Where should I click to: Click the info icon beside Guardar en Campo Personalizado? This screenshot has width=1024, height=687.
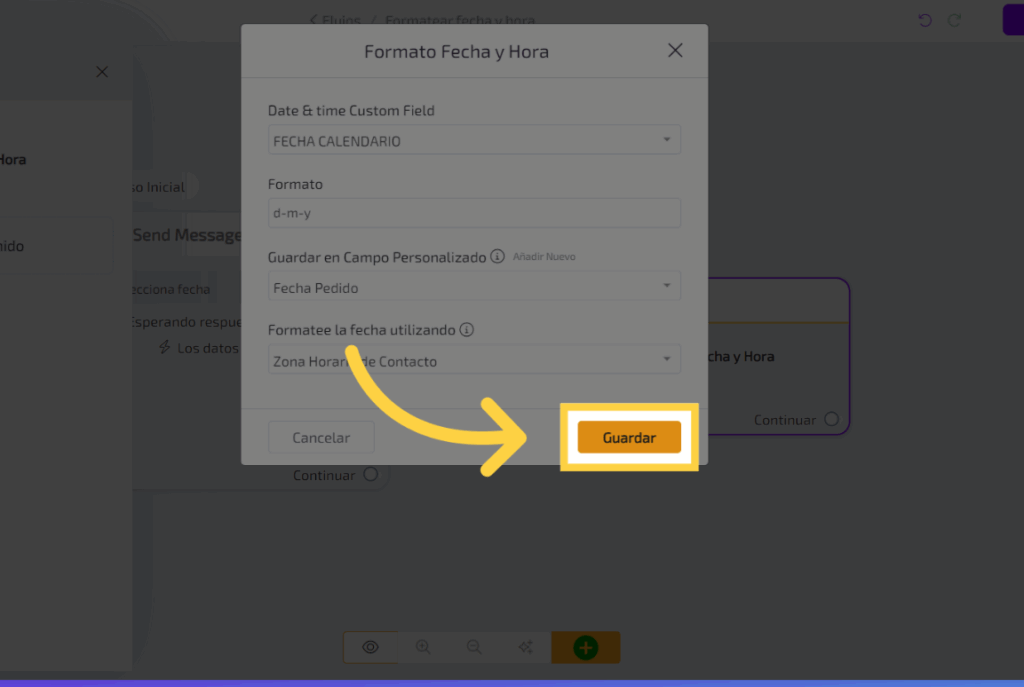coord(496,257)
